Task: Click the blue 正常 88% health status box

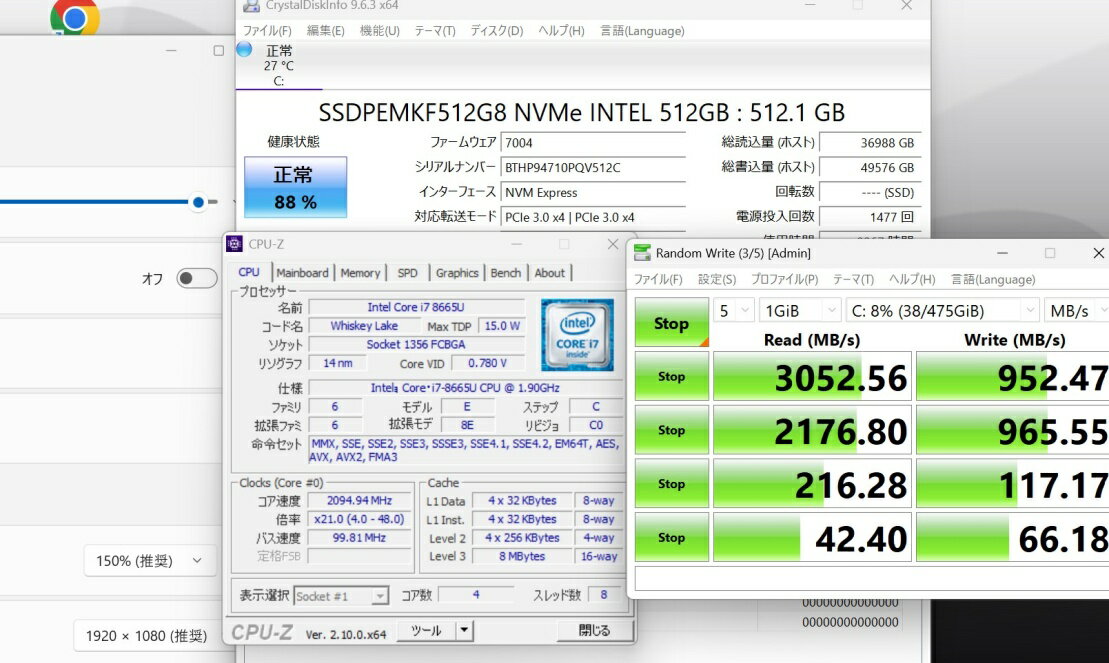Action: (295, 187)
